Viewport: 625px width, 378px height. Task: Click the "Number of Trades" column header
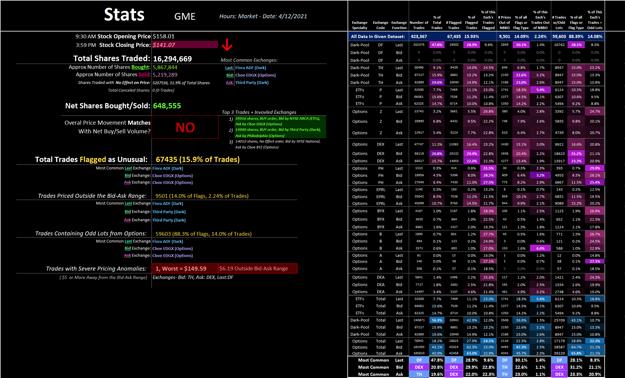[419, 25]
